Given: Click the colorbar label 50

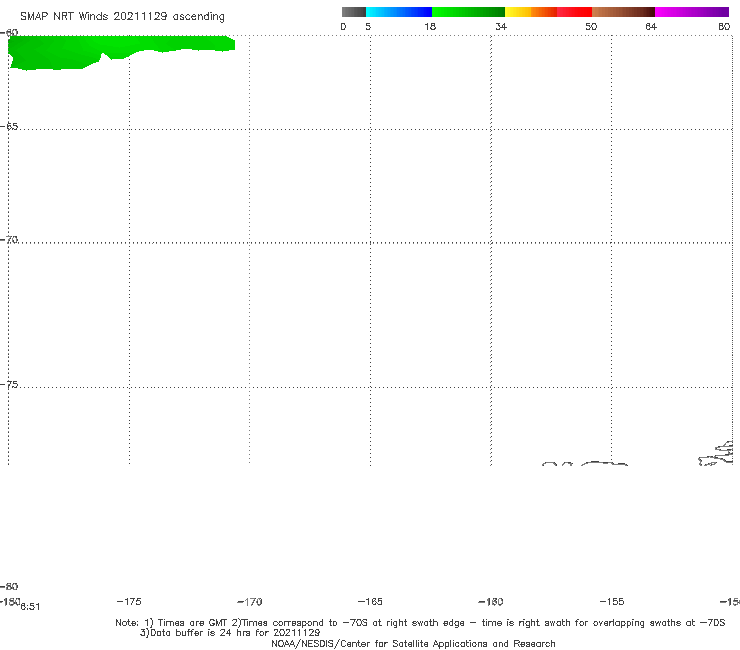Looking at the screenshot, I should 591,26.
